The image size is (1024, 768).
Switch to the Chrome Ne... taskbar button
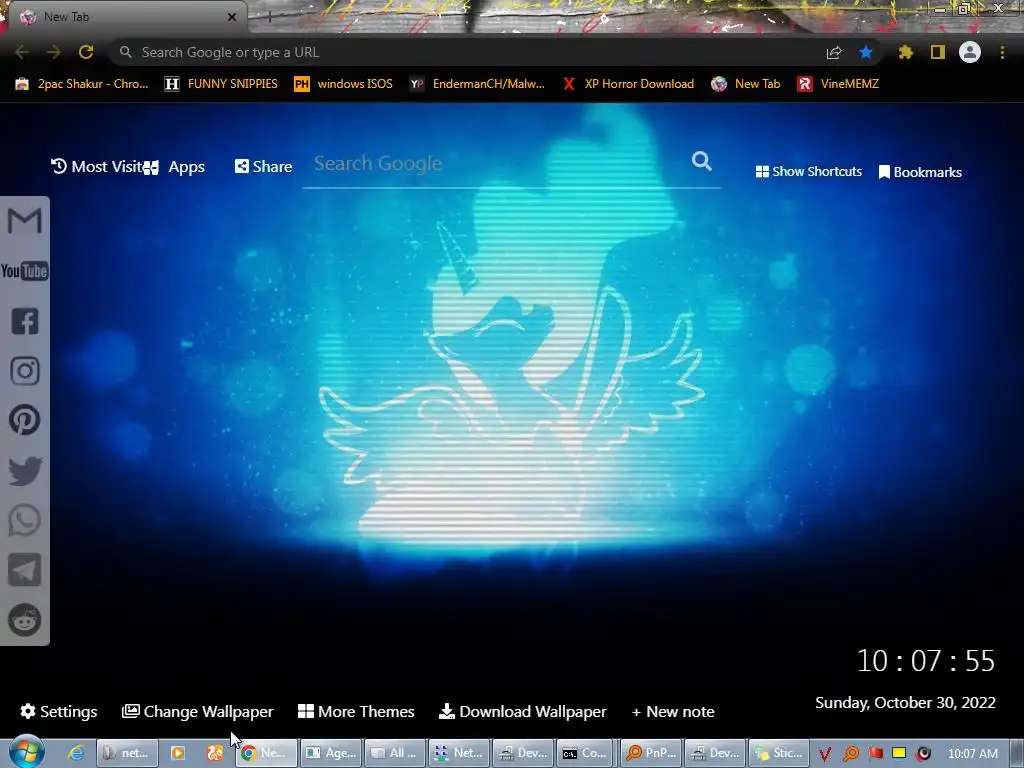[x=266, y=753]
